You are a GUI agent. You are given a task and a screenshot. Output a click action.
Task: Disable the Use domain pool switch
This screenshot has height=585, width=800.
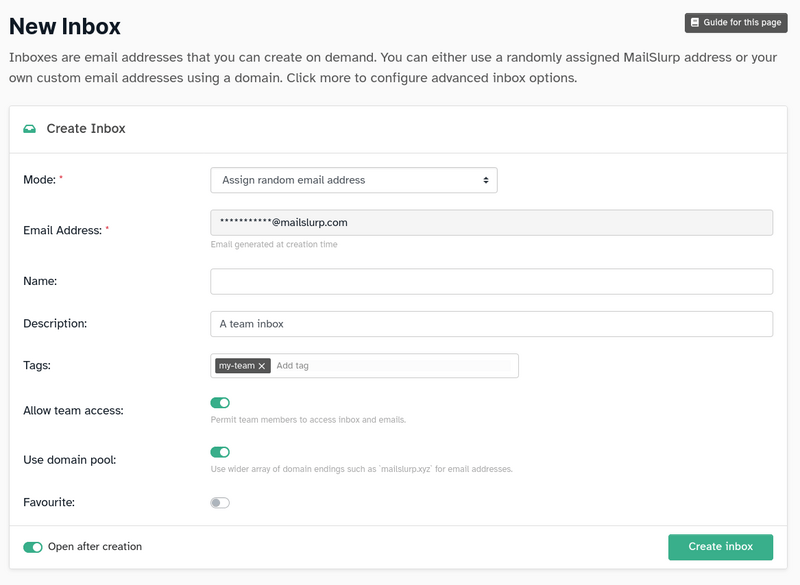[220, 453]
